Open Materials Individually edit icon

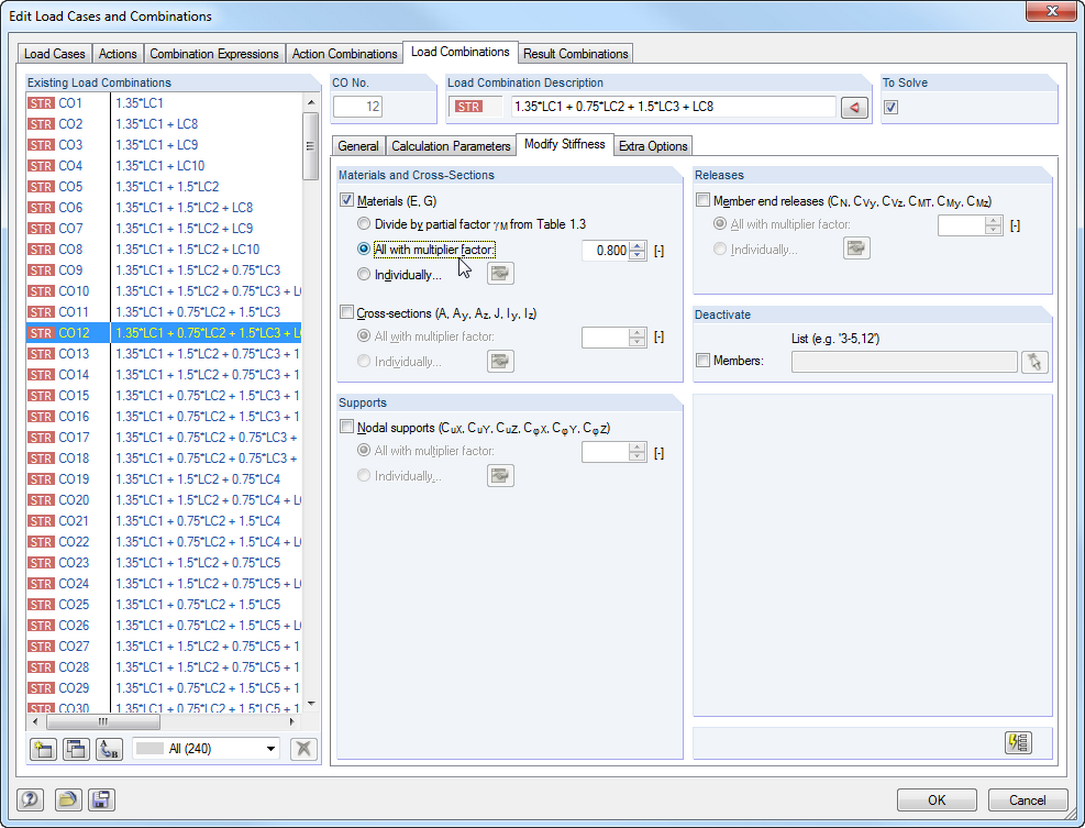coord(500,273)
